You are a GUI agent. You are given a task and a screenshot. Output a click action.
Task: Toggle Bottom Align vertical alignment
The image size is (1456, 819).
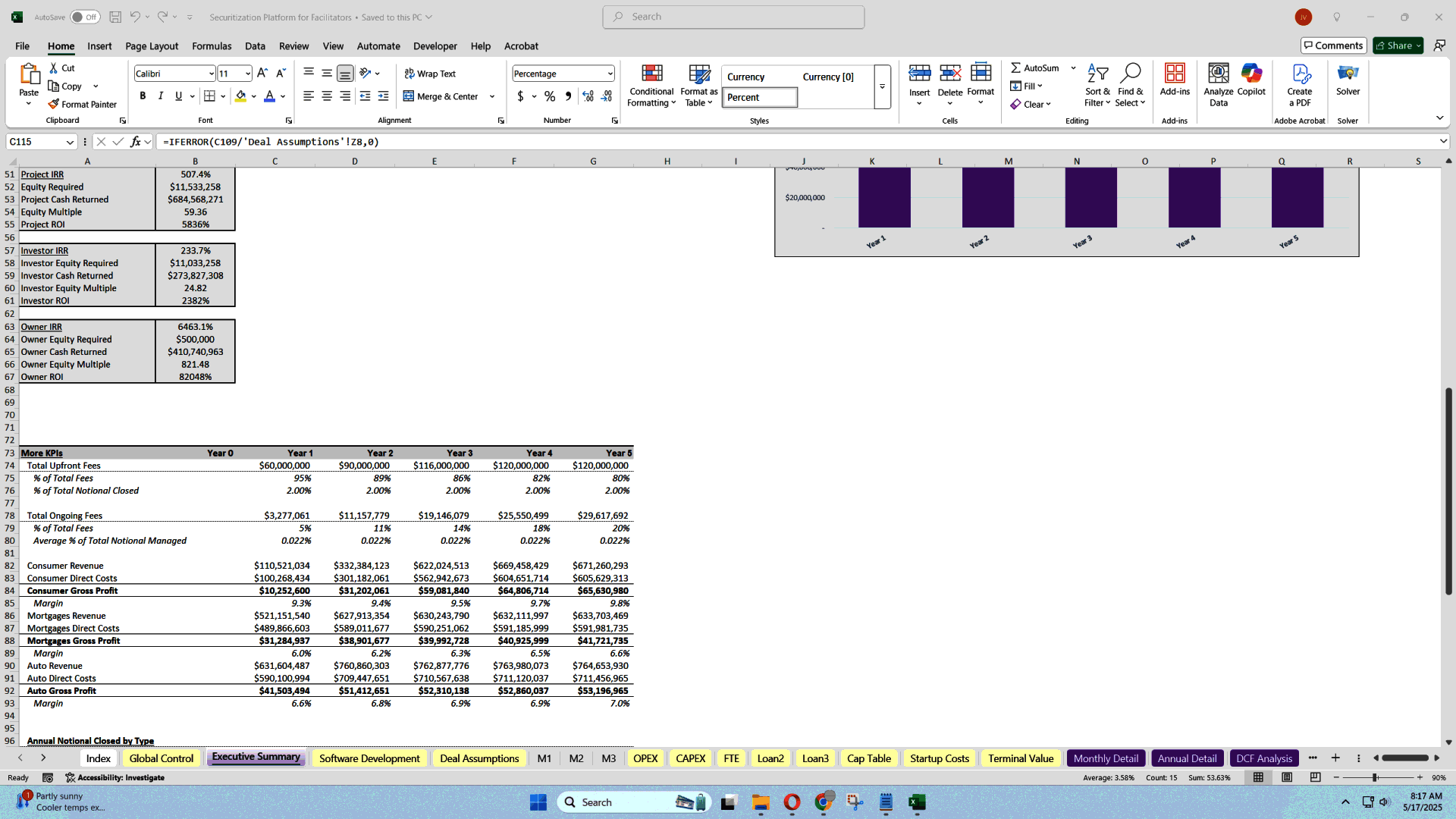tap(345, 74)
